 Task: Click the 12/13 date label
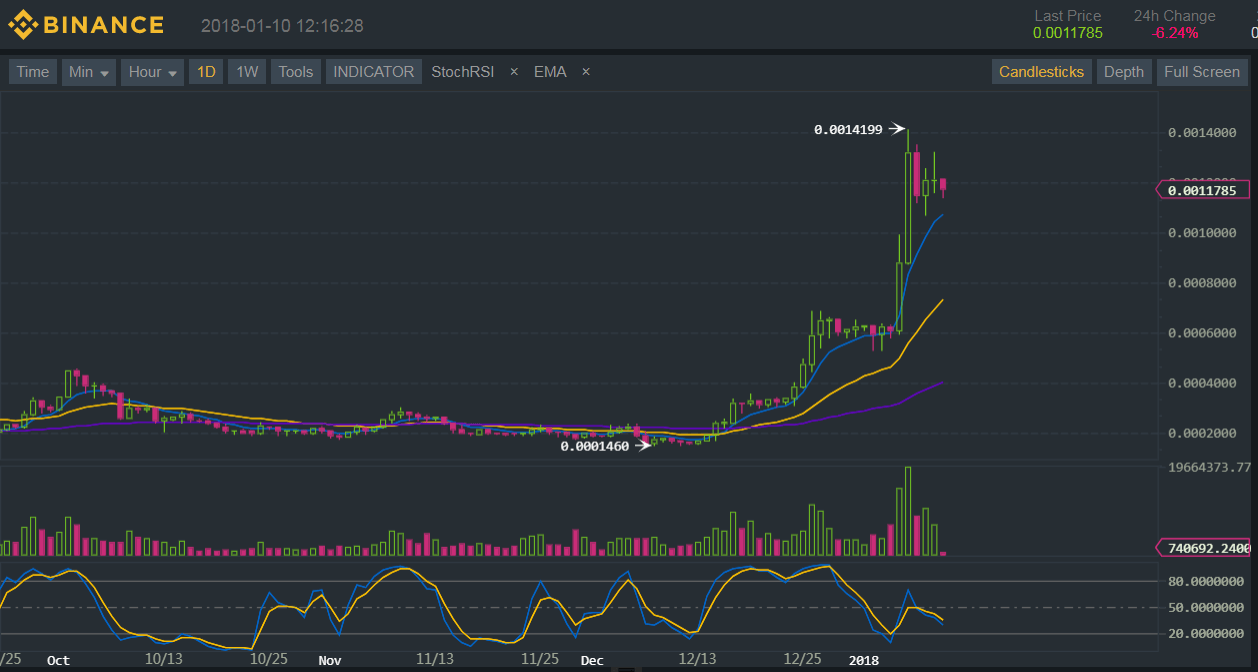pos(697,660)
